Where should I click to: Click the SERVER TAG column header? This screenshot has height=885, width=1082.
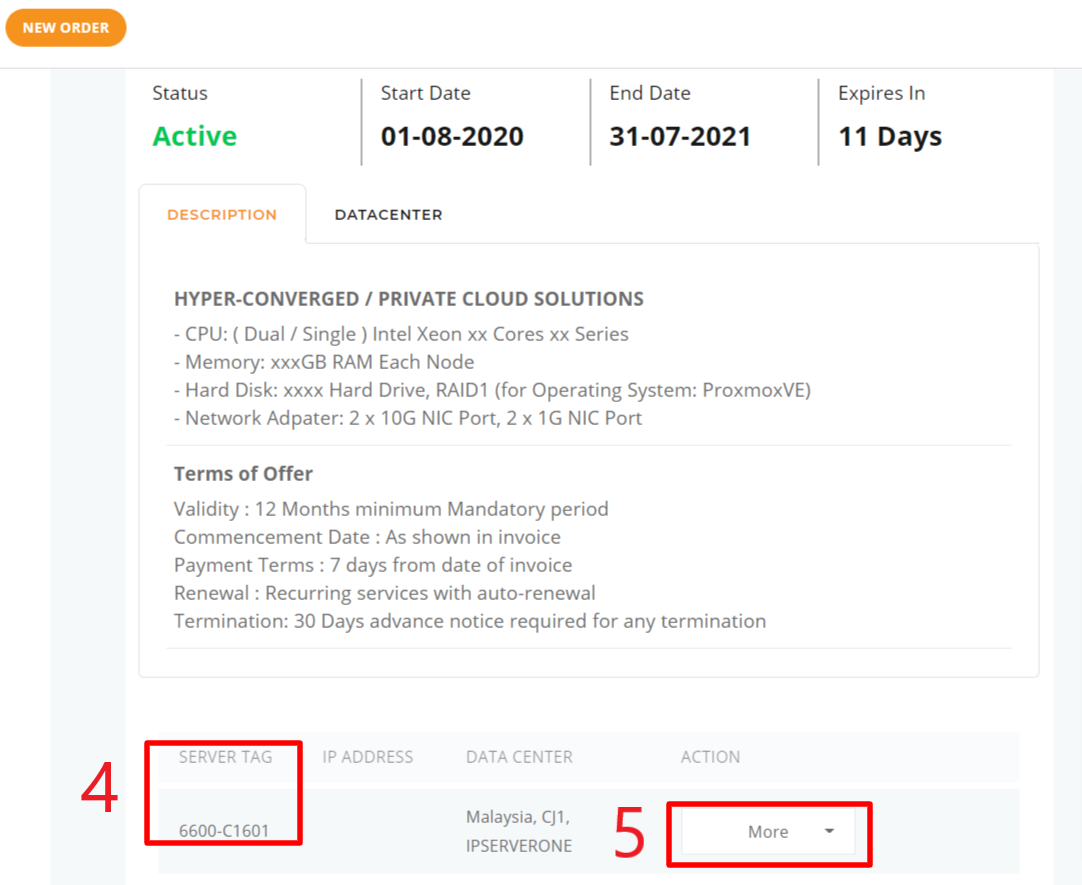click(x=225, y=757)
